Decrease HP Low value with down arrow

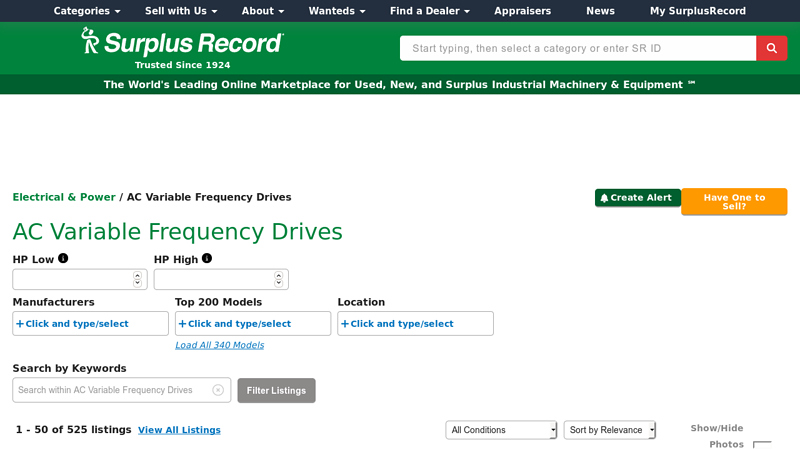pos(137,283)
